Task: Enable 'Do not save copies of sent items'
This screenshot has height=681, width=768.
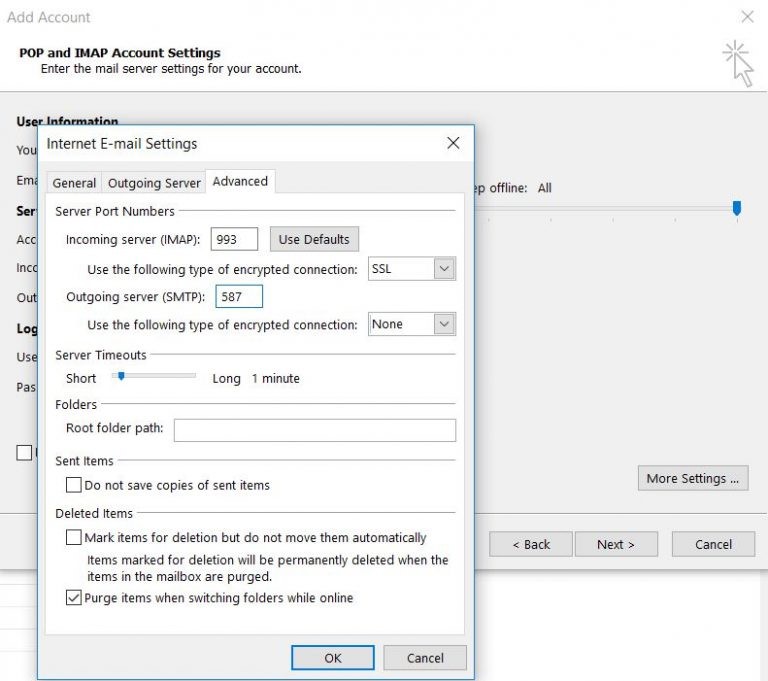Action: (74, 485)
